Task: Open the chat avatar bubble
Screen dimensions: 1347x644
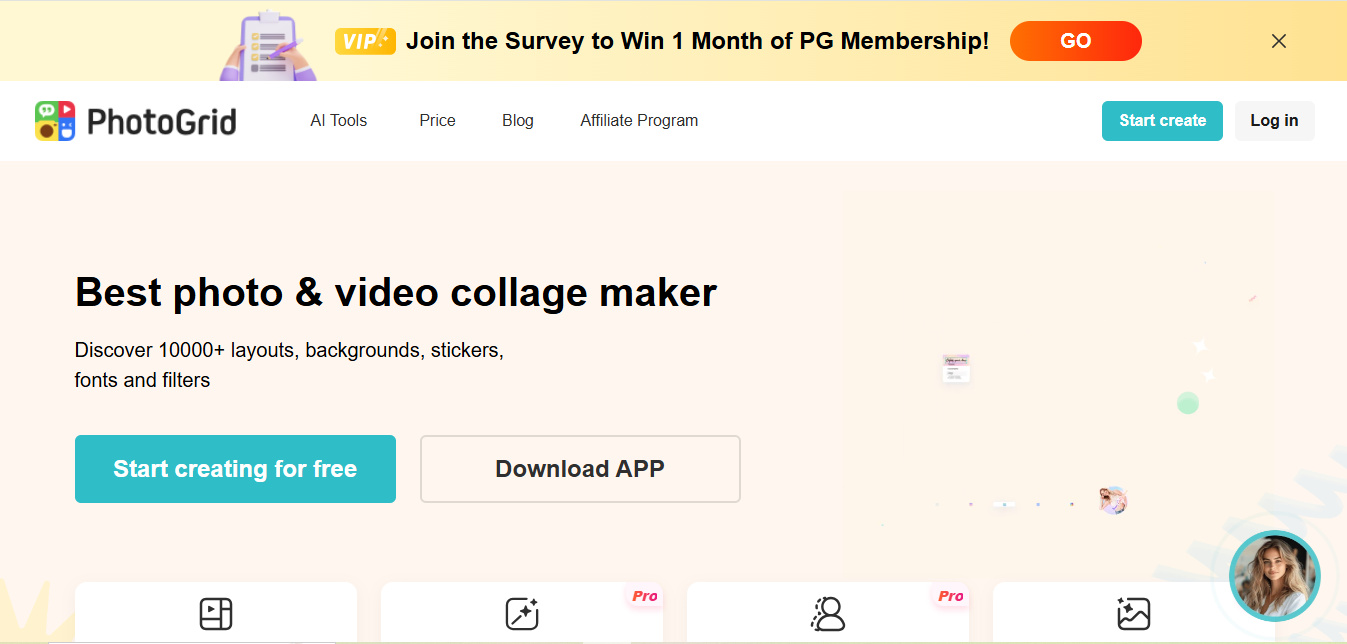Action: coord(1274,576)
